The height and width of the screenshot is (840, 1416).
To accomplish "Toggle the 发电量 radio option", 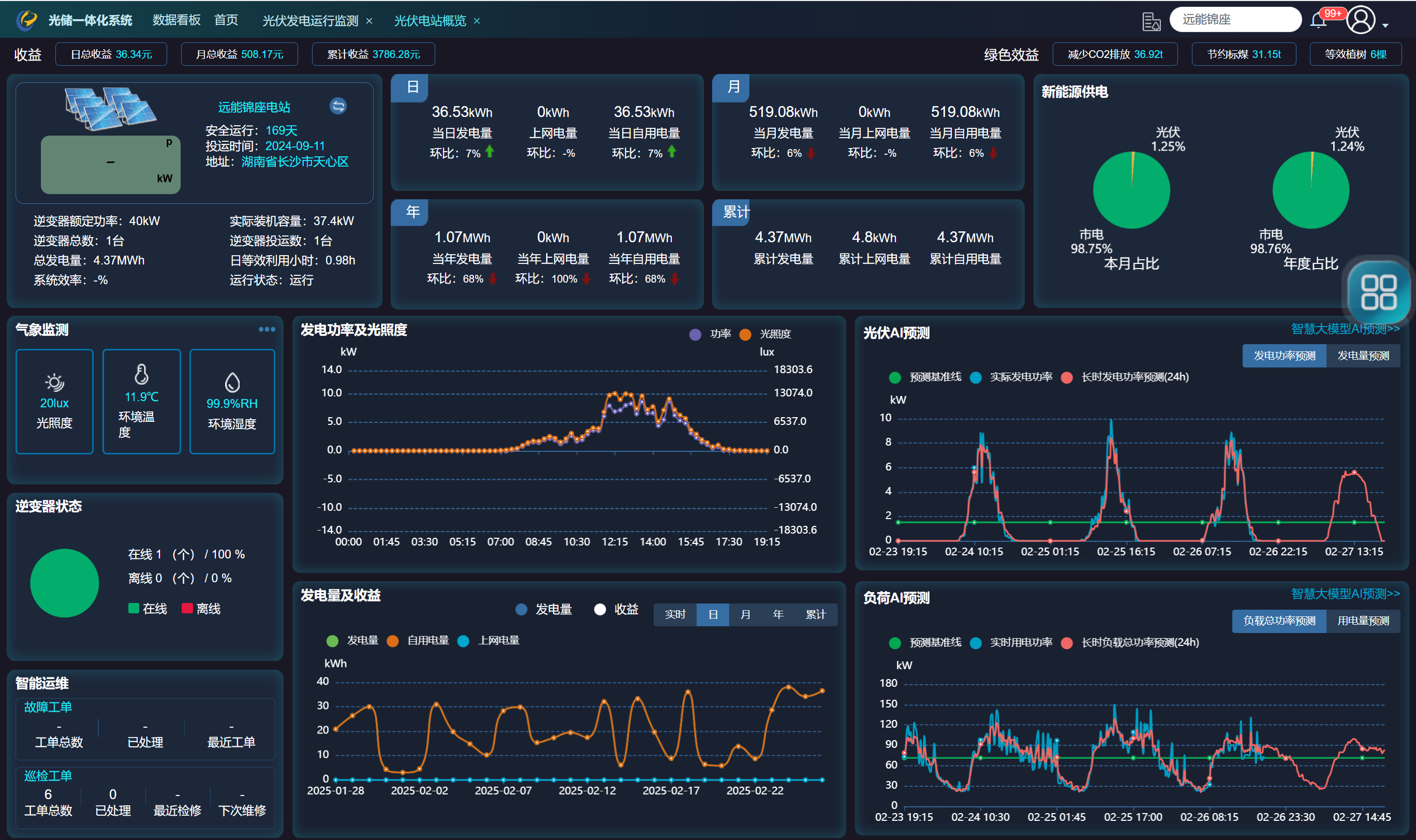I will point(521,609).
